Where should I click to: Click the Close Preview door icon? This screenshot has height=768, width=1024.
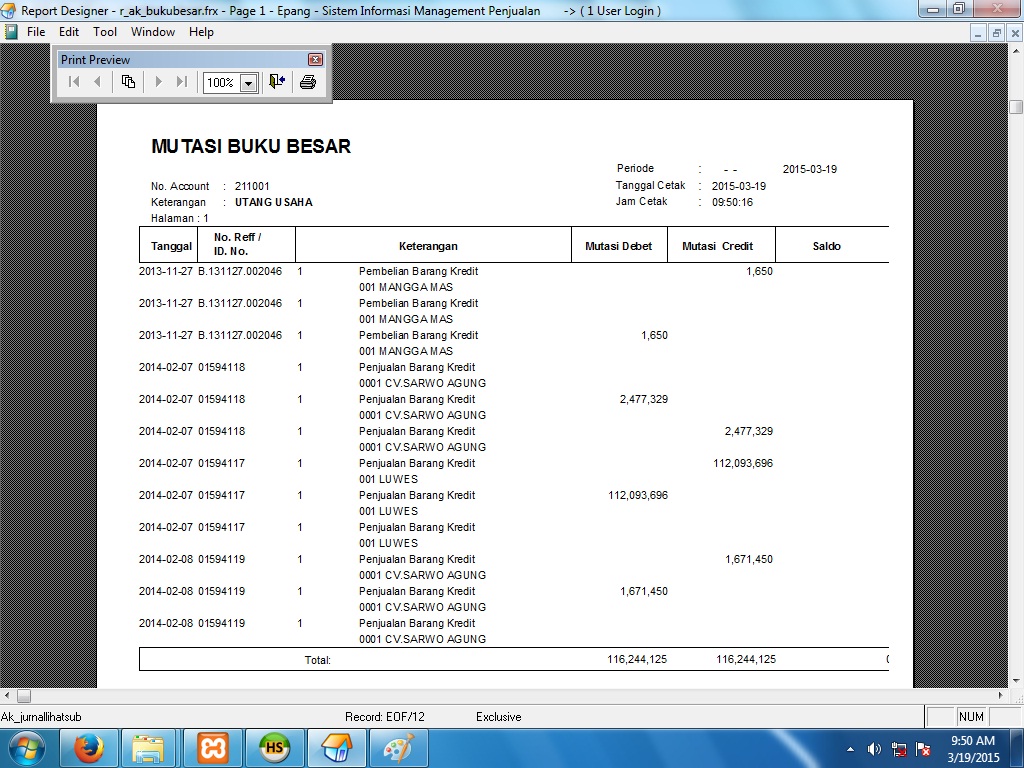(277, 82)
